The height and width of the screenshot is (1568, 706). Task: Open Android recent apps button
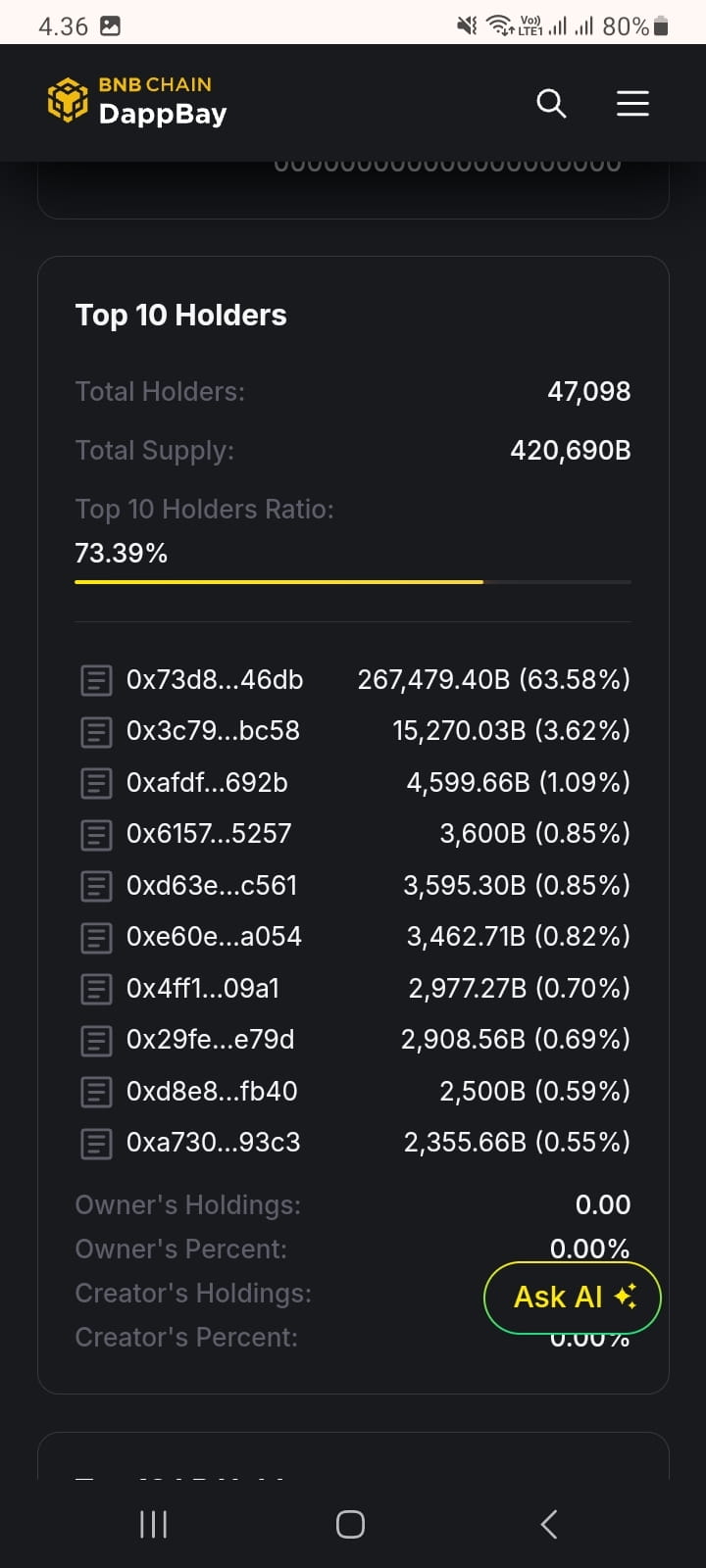pos(153,1524)
